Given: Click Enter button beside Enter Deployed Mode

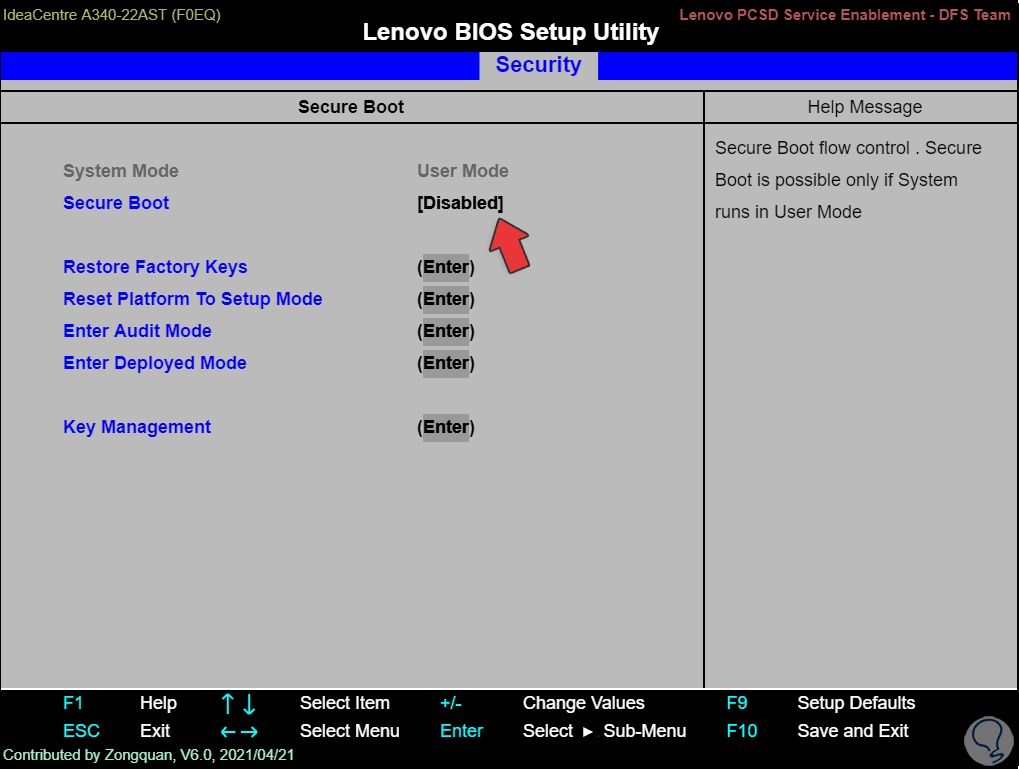Looking at the screenshot, I should click(x=446, y=363).
